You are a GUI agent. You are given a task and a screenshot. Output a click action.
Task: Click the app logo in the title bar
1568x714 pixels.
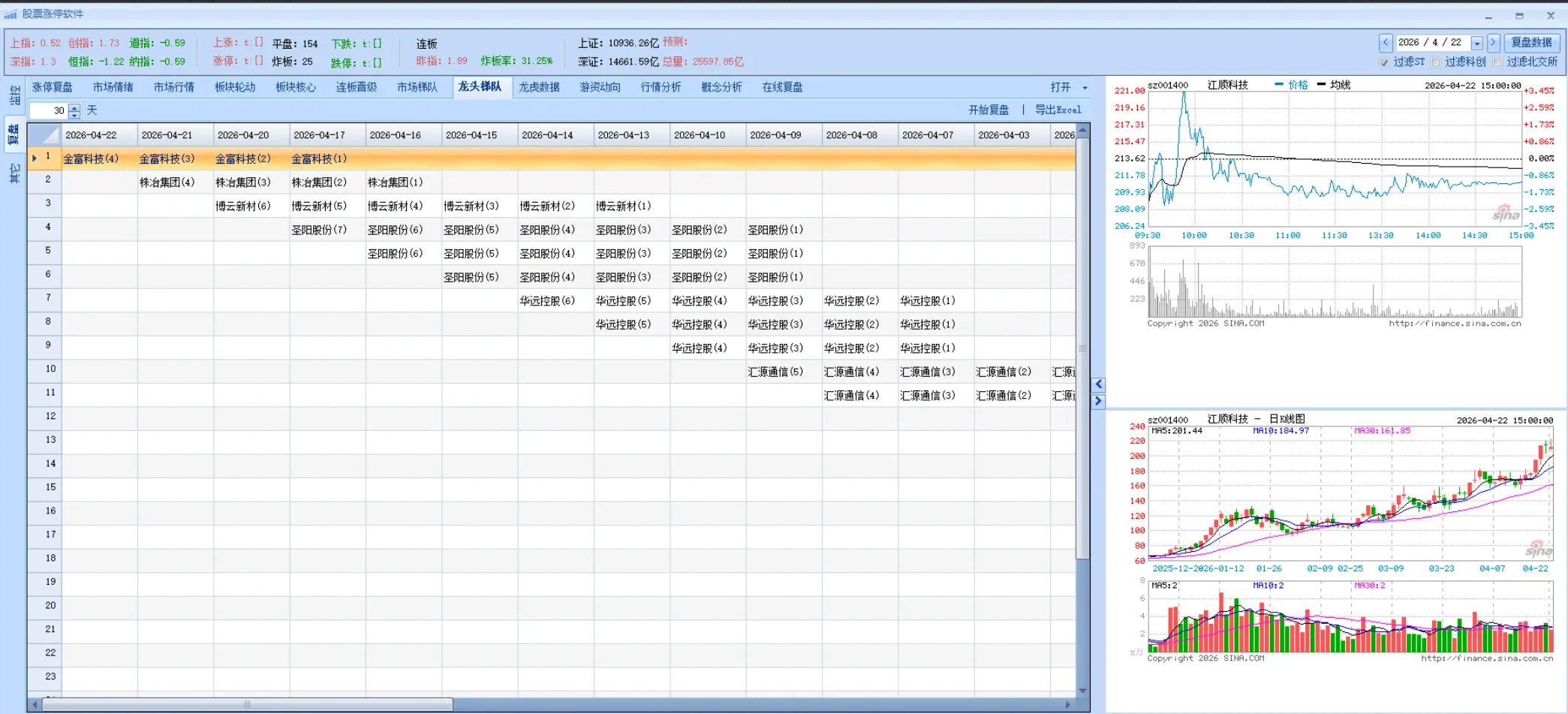pos(11,13)
